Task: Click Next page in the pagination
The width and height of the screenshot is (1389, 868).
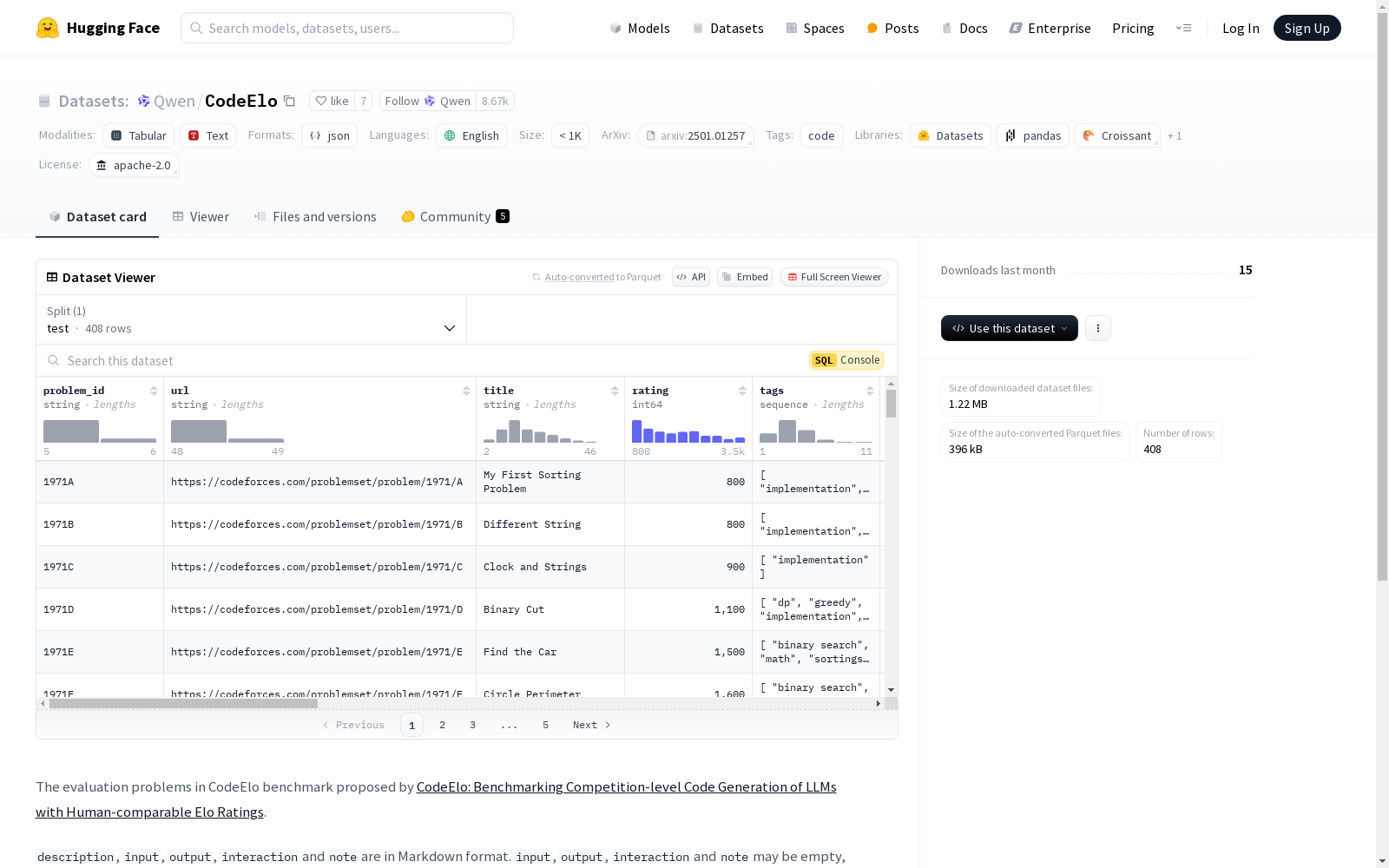Action: point(592,725)
